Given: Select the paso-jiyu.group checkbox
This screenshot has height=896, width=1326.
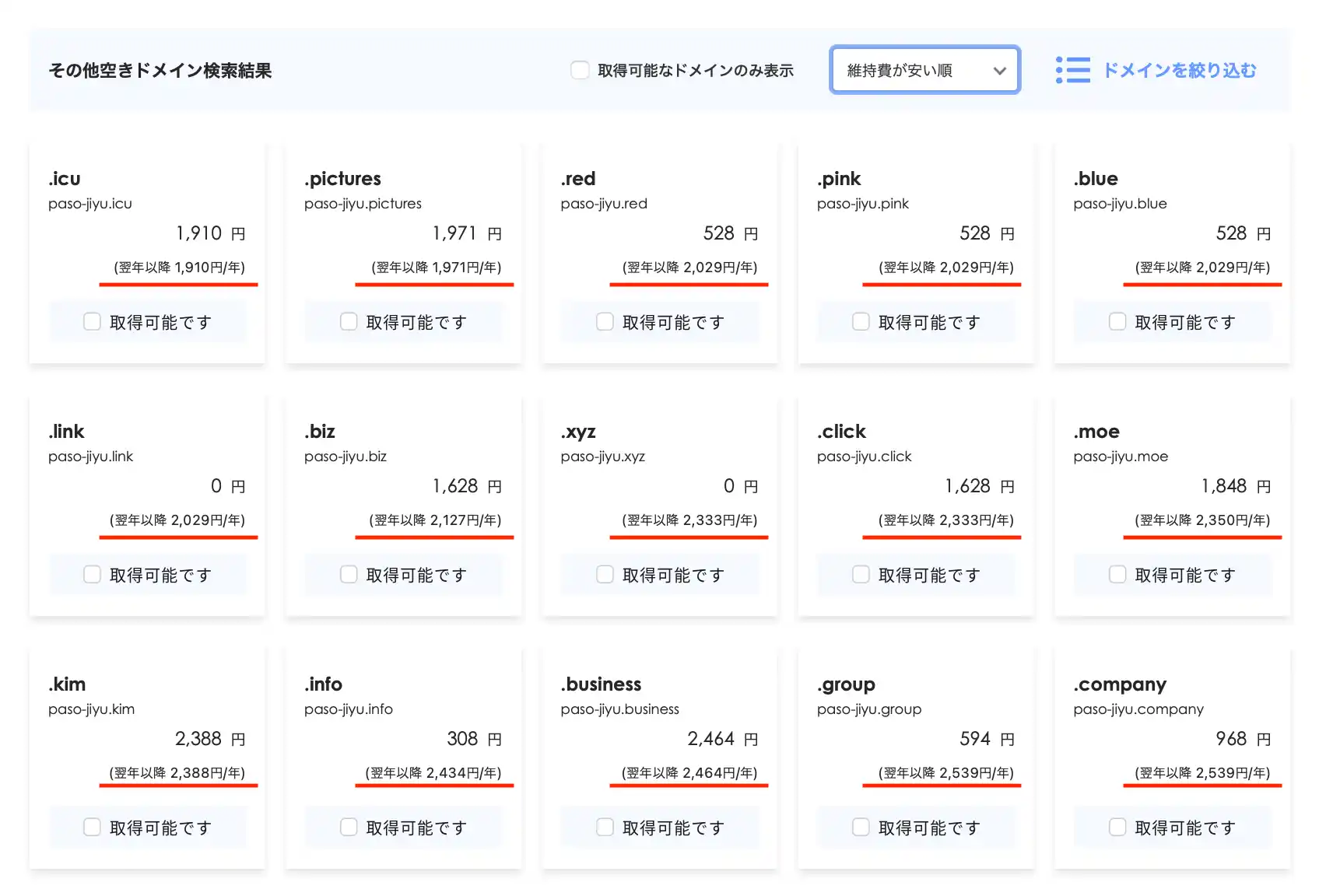Looking at the screenshot, I should 861,827.
